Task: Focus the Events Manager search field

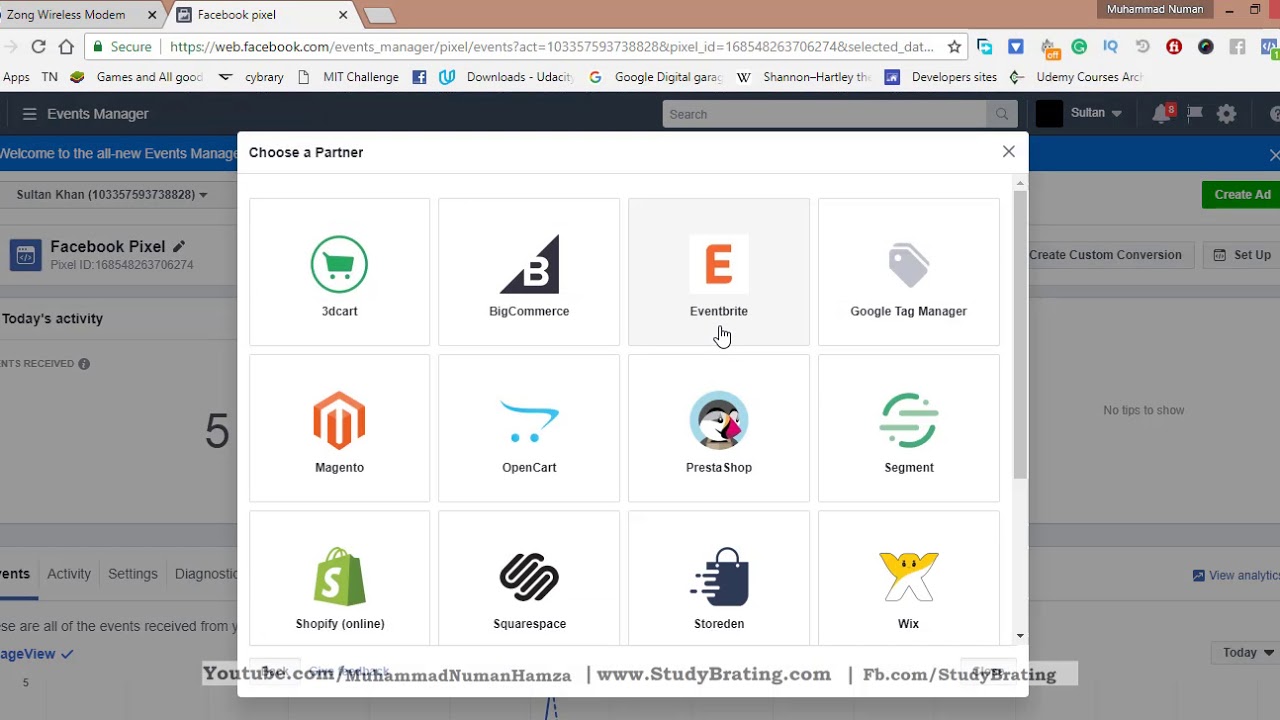Action: click(x=824, y=114)
